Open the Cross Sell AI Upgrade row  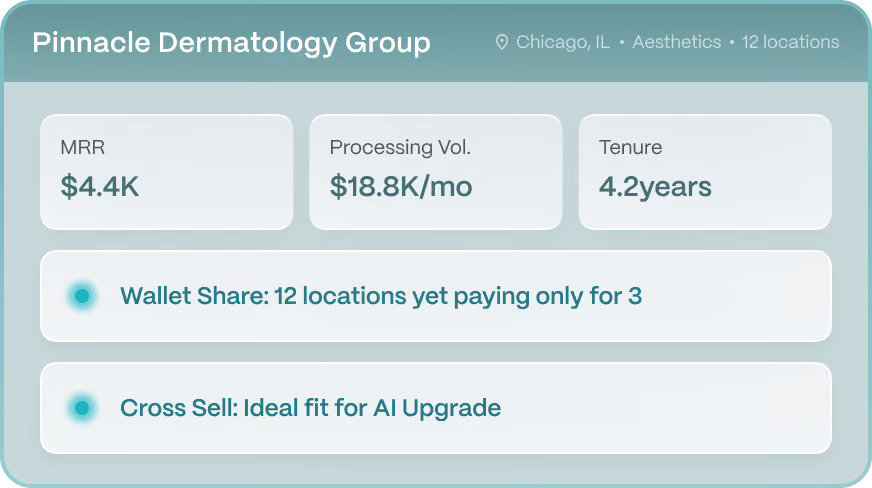(x=436, y=408)
